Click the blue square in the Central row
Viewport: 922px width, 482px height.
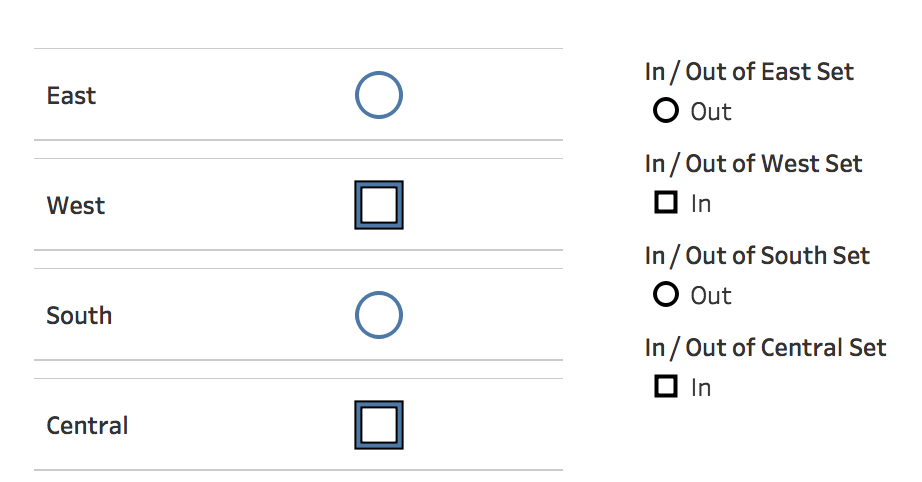pos(379,425)
